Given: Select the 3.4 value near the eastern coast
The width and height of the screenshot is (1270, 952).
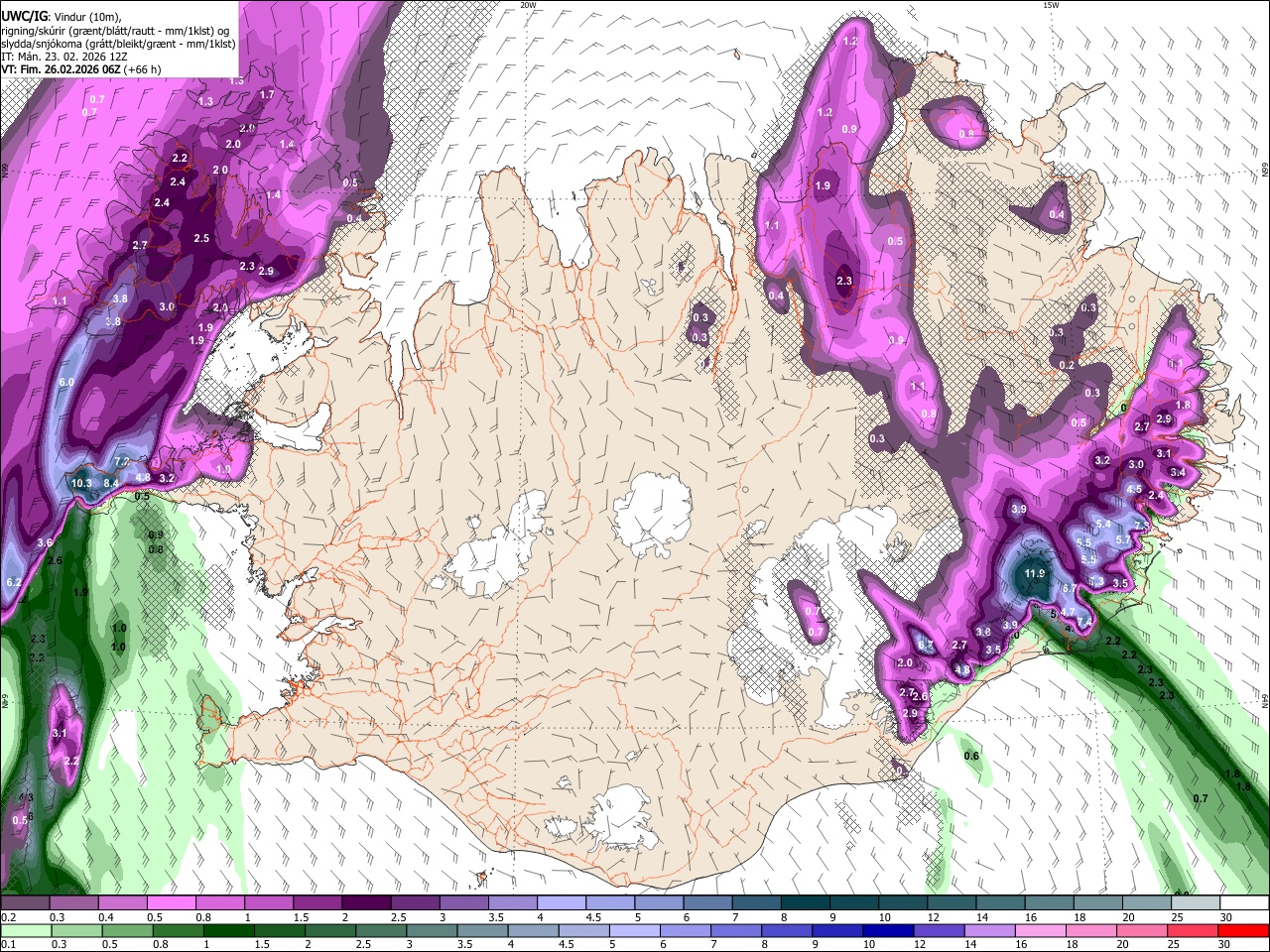Looking at the screenshot, I should (1178, 473).
